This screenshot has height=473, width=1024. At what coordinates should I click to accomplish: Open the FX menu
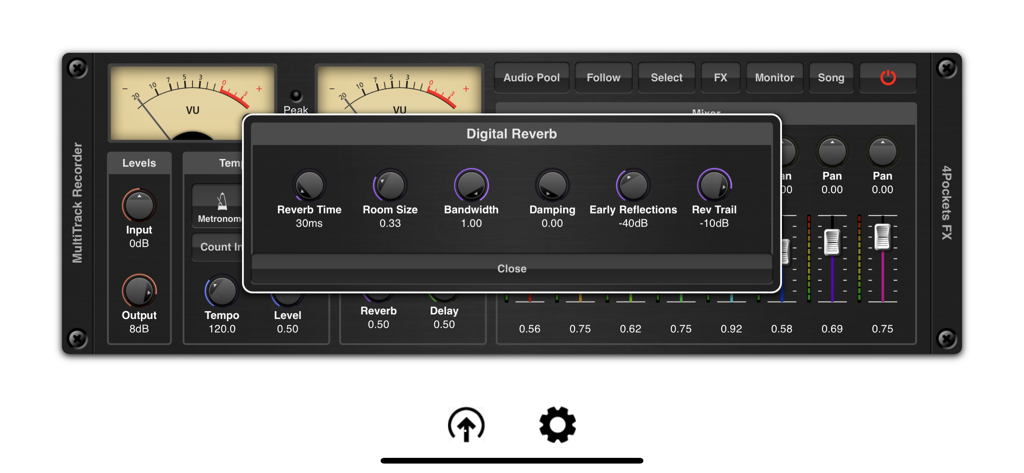[x=720, y=78]
